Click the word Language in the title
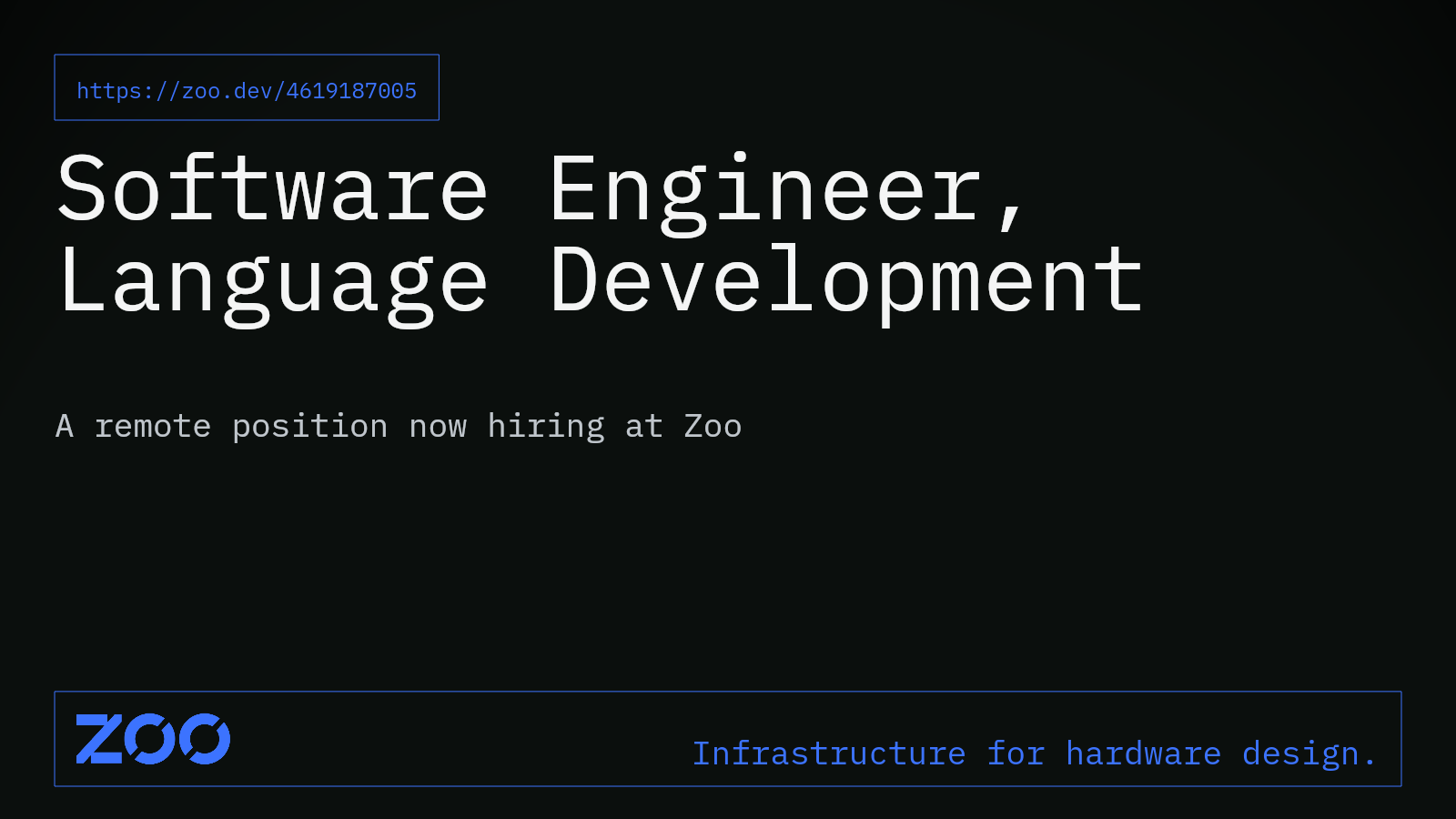 (x=273, y=282)
